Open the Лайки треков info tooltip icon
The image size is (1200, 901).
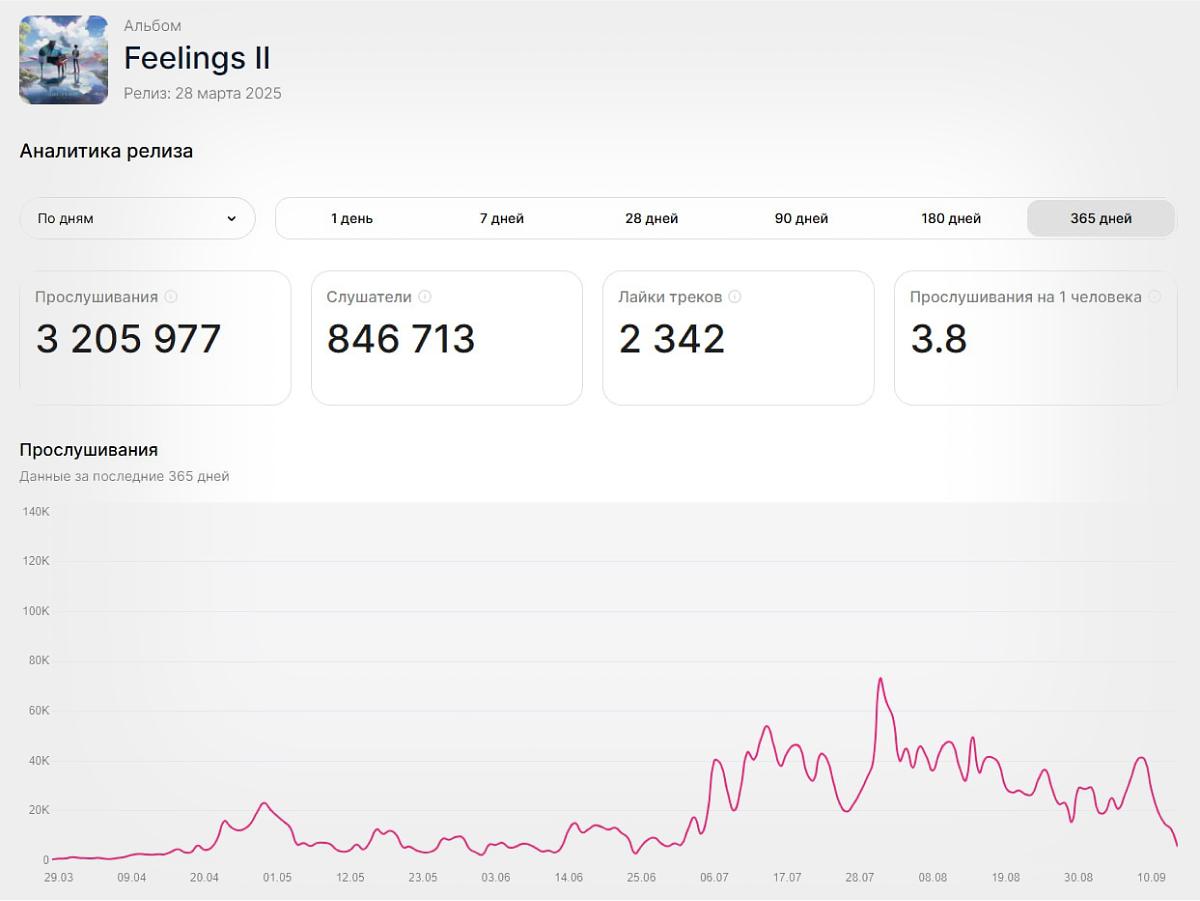coord(735,297)
